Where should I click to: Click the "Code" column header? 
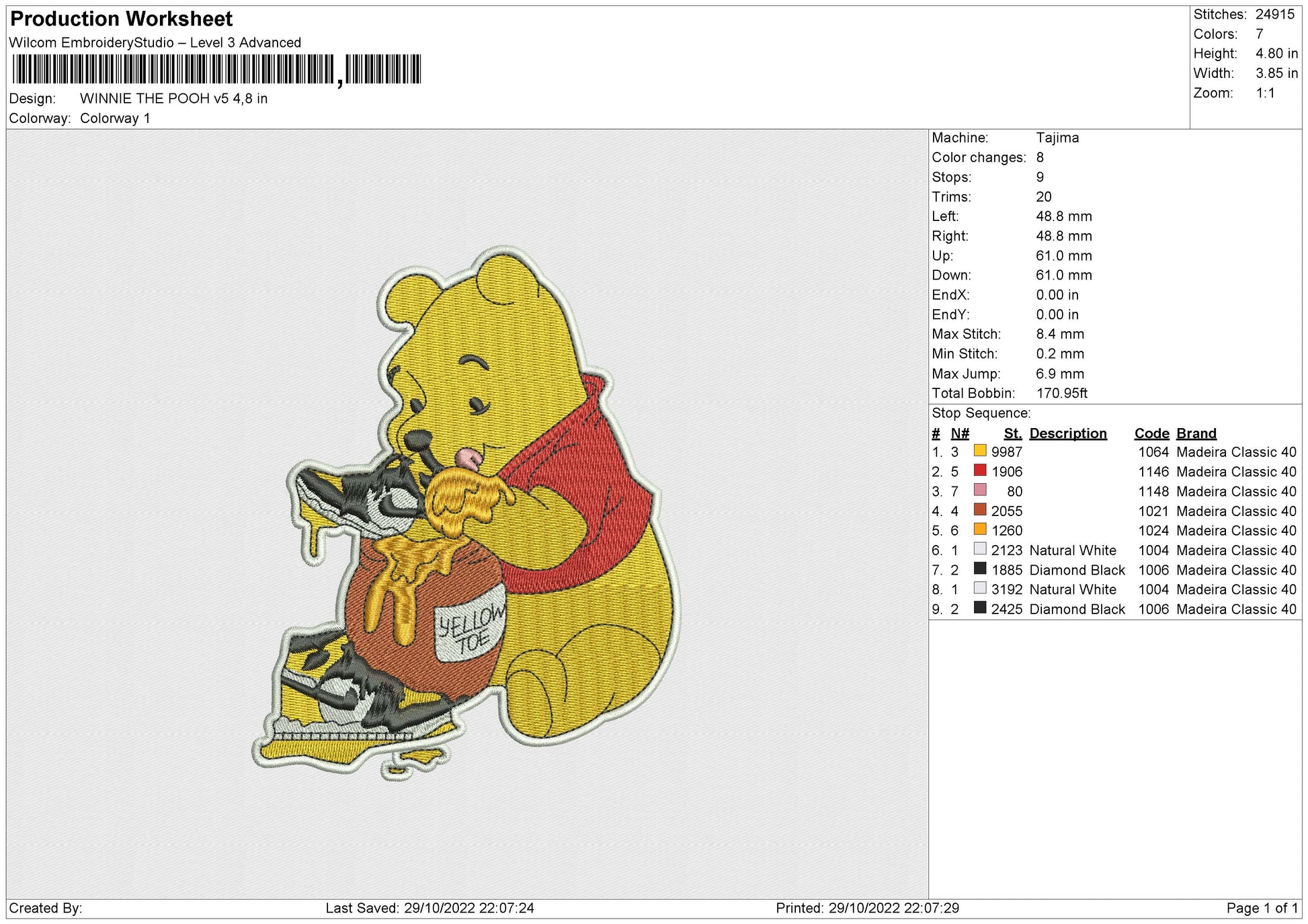[1152, 433]
